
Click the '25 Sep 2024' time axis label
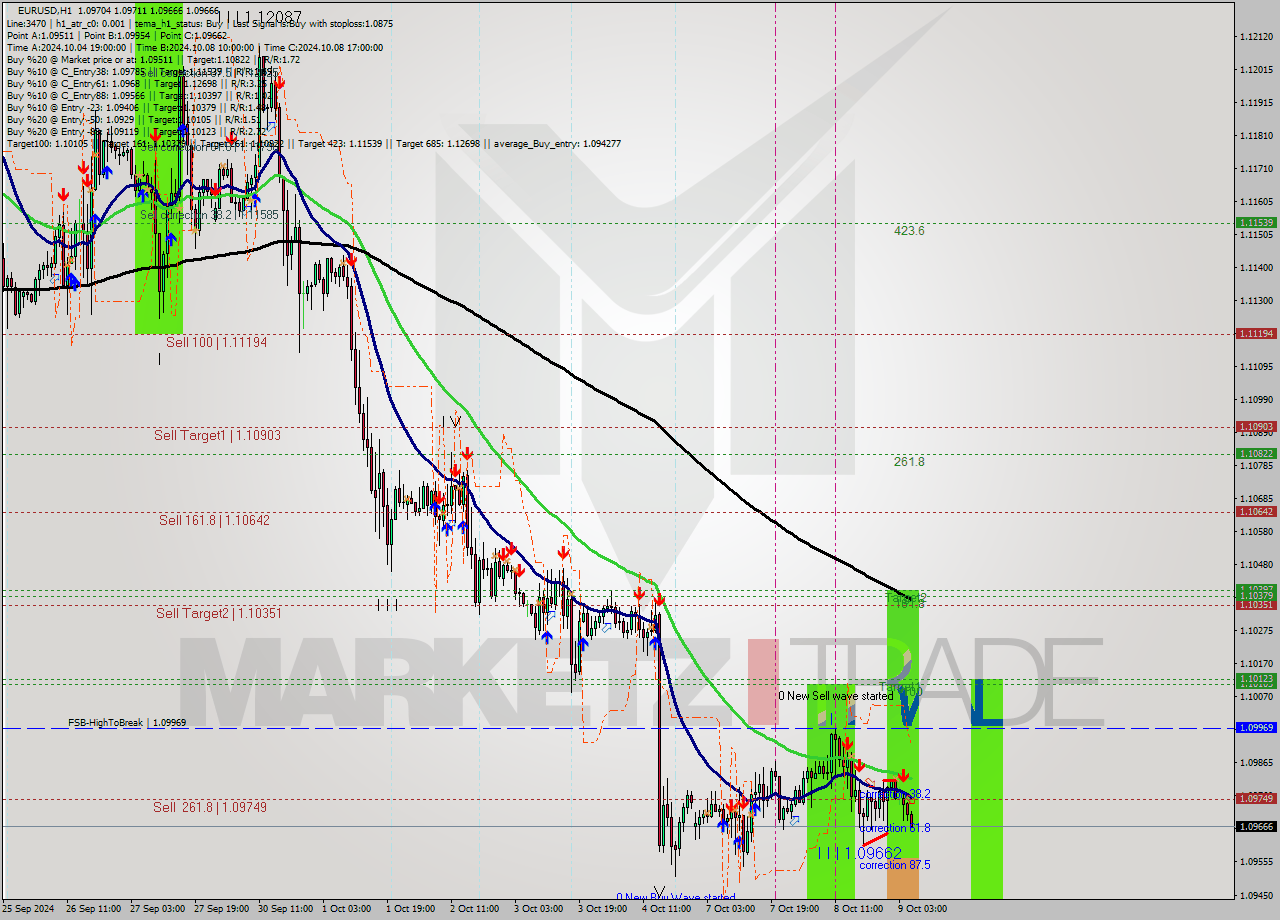point(28,909)
